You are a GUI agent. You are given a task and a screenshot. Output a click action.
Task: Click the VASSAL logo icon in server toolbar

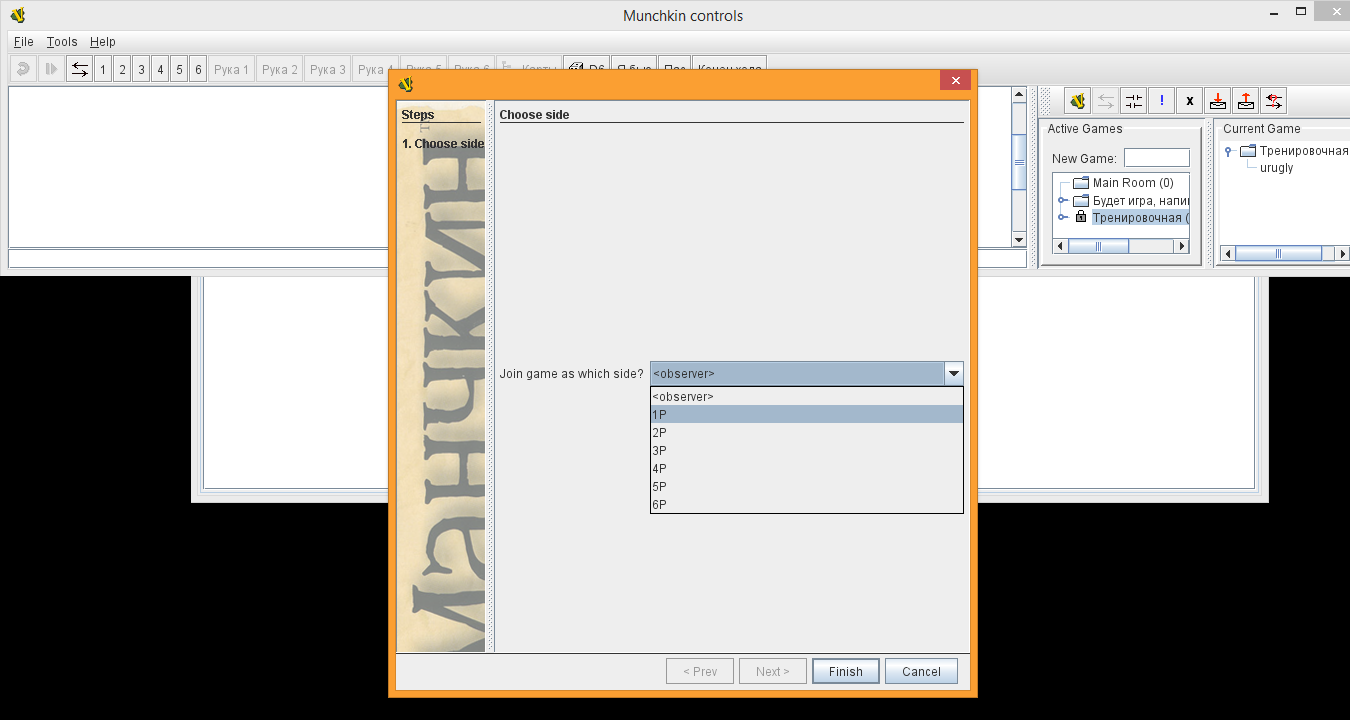(1077, 101)
